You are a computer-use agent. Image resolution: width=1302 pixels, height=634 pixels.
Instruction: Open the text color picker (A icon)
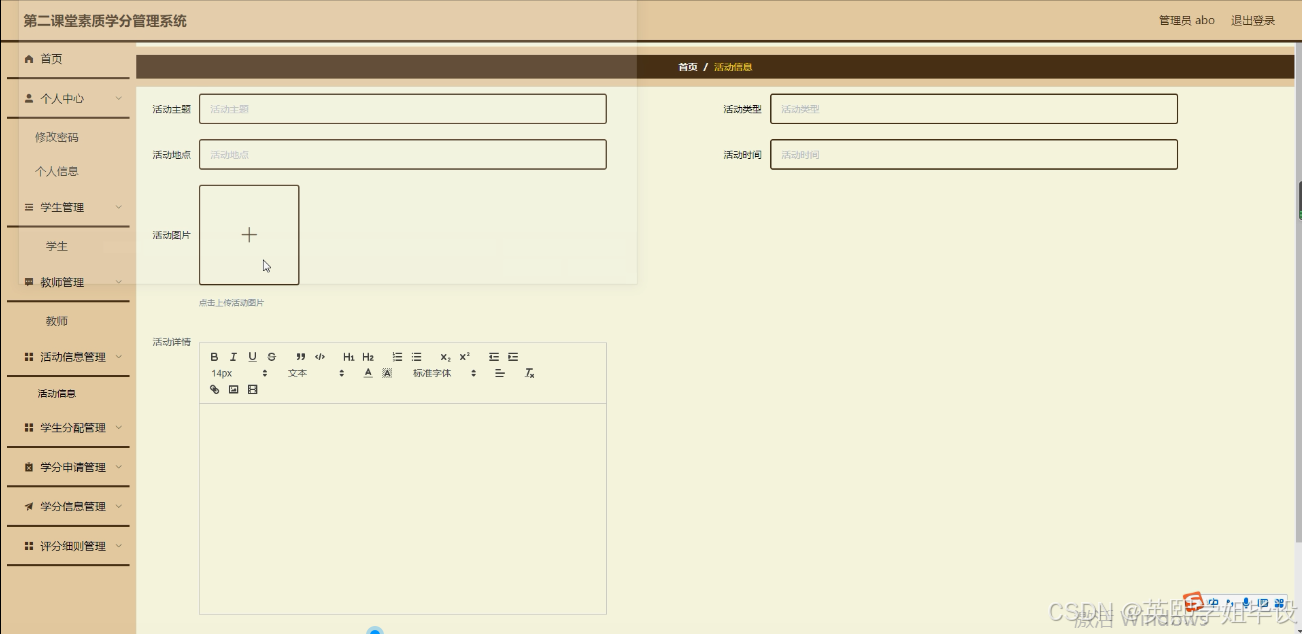click(x=368, y=373)
